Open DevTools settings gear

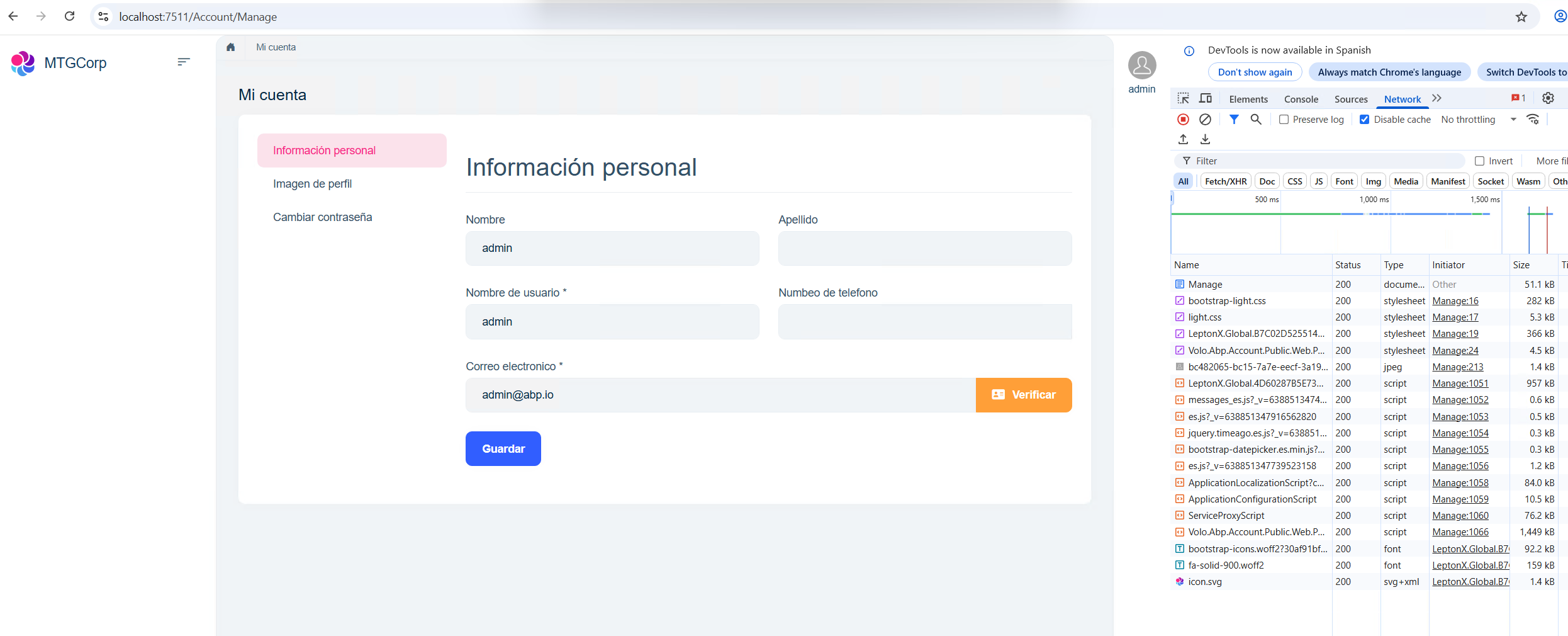point(1548,98)
